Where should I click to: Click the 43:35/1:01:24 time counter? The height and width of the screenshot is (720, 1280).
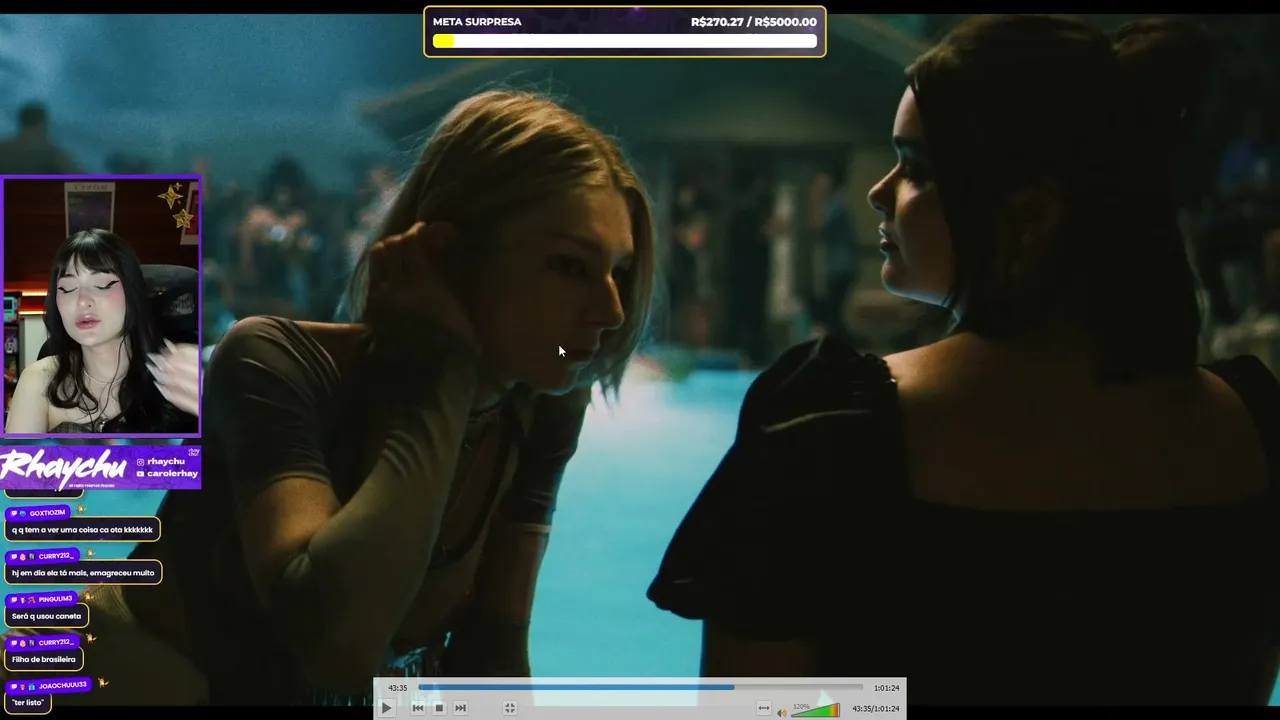click(x=875, y=709)
